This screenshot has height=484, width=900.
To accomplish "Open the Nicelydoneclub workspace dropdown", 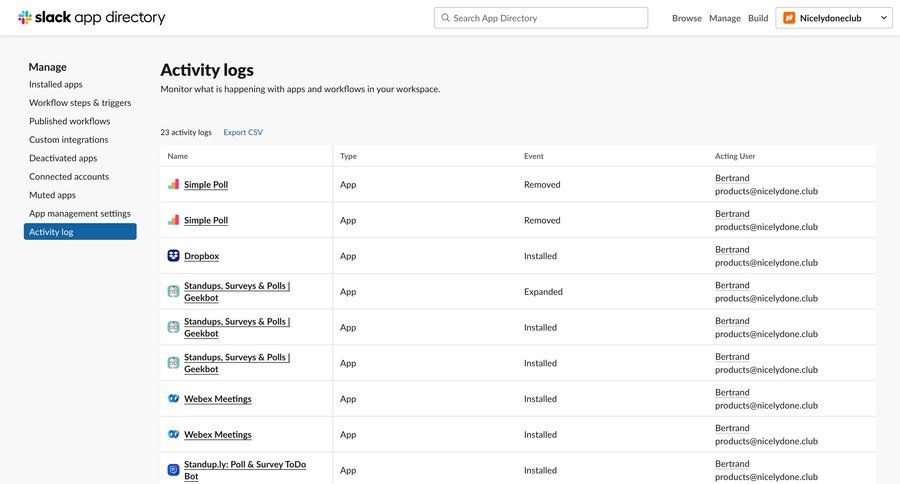I will coord(833,18).
